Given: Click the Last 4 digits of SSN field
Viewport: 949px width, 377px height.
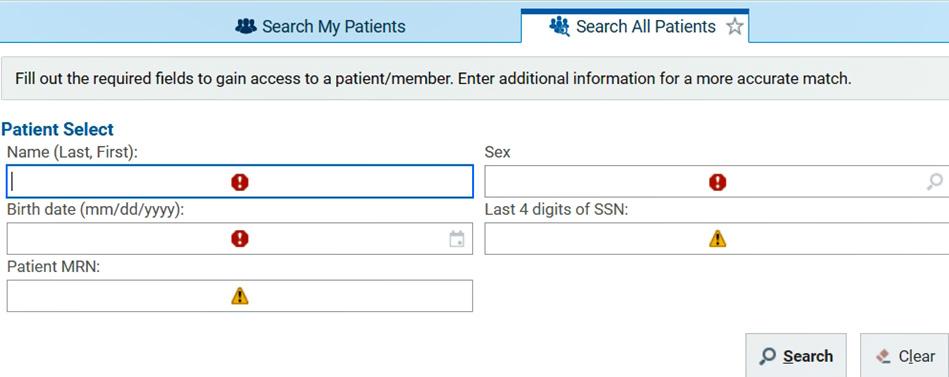Looking at the screenshot, I should (717, 238).
